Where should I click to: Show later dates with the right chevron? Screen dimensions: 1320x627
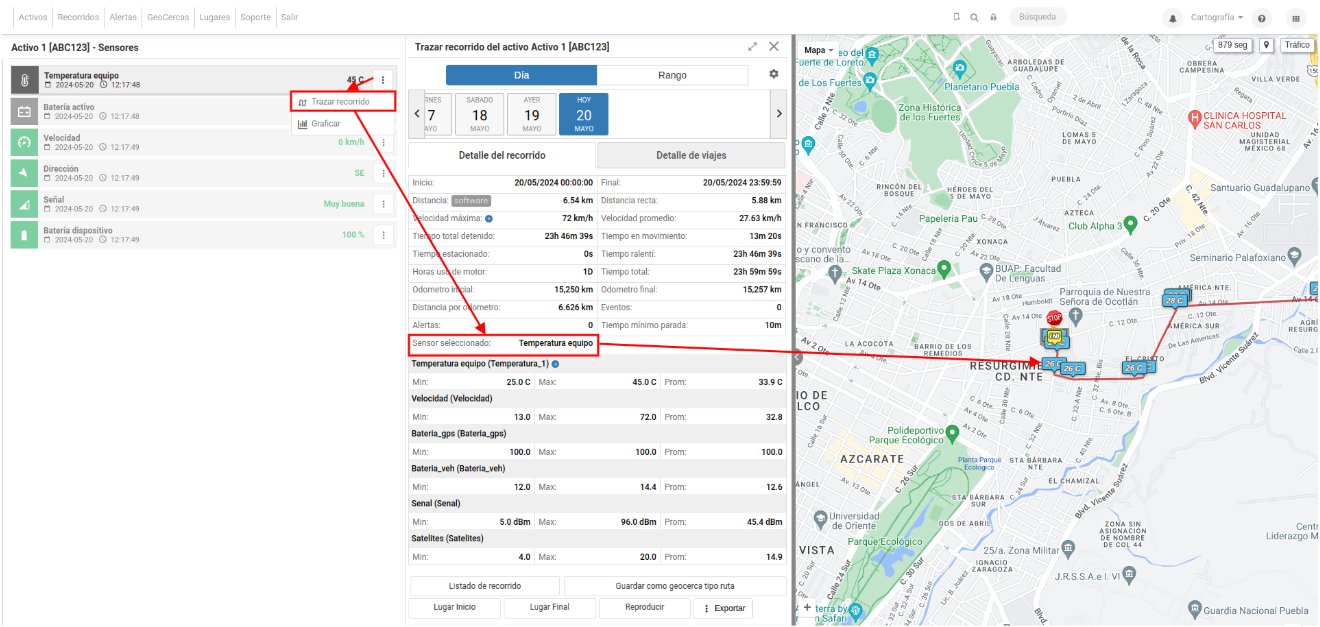[778, 114]
